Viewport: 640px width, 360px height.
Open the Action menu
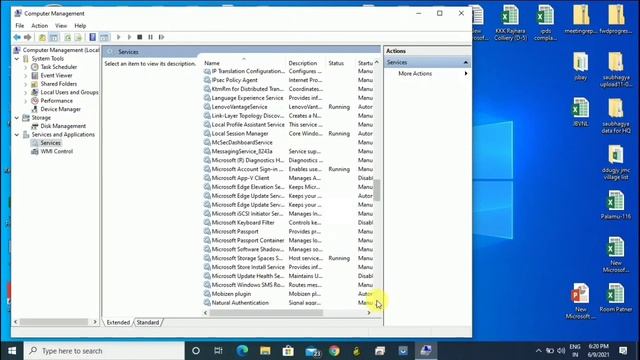pos(40,26)
